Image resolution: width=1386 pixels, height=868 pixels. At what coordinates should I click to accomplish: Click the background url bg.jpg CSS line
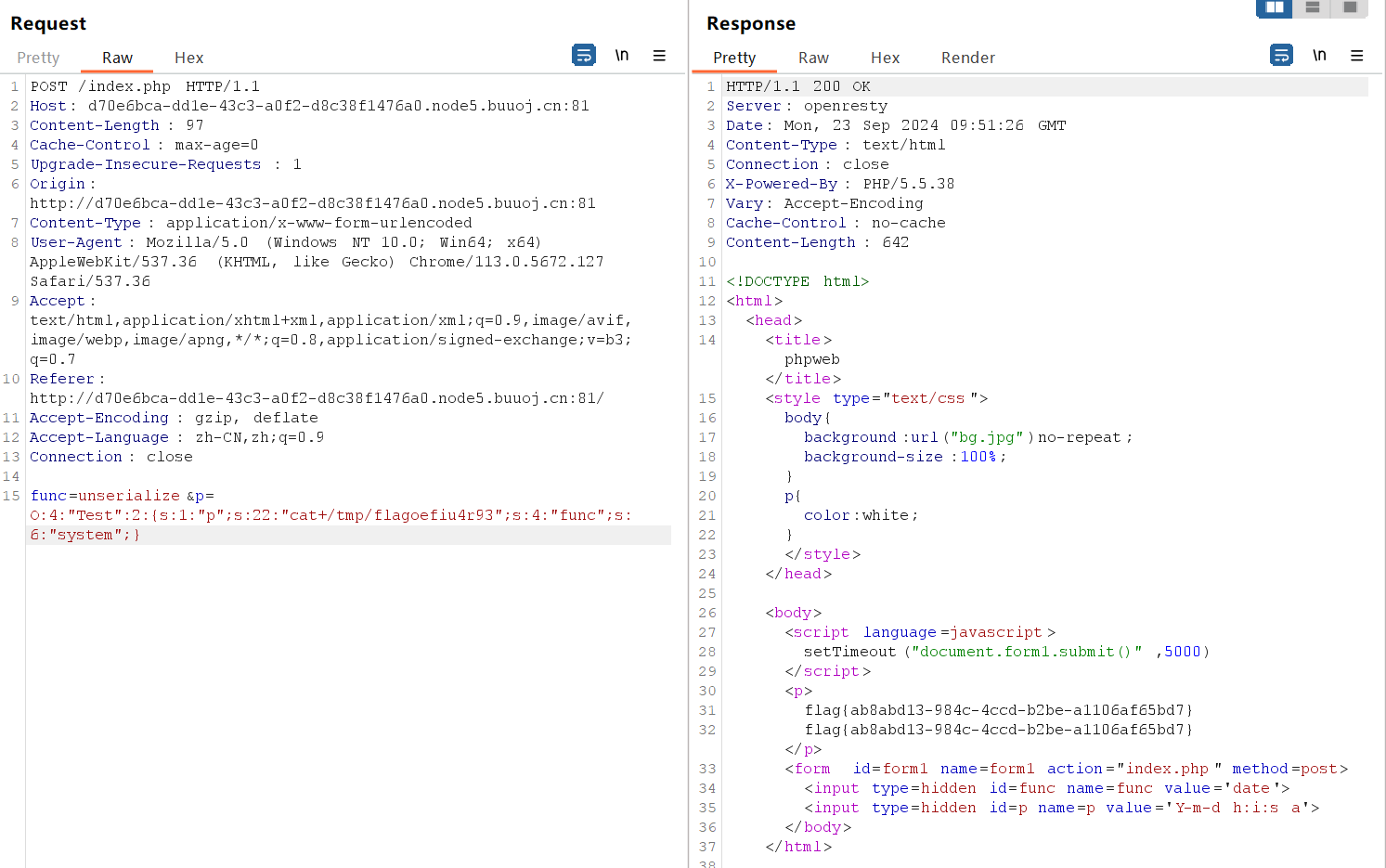click(968, 437)
